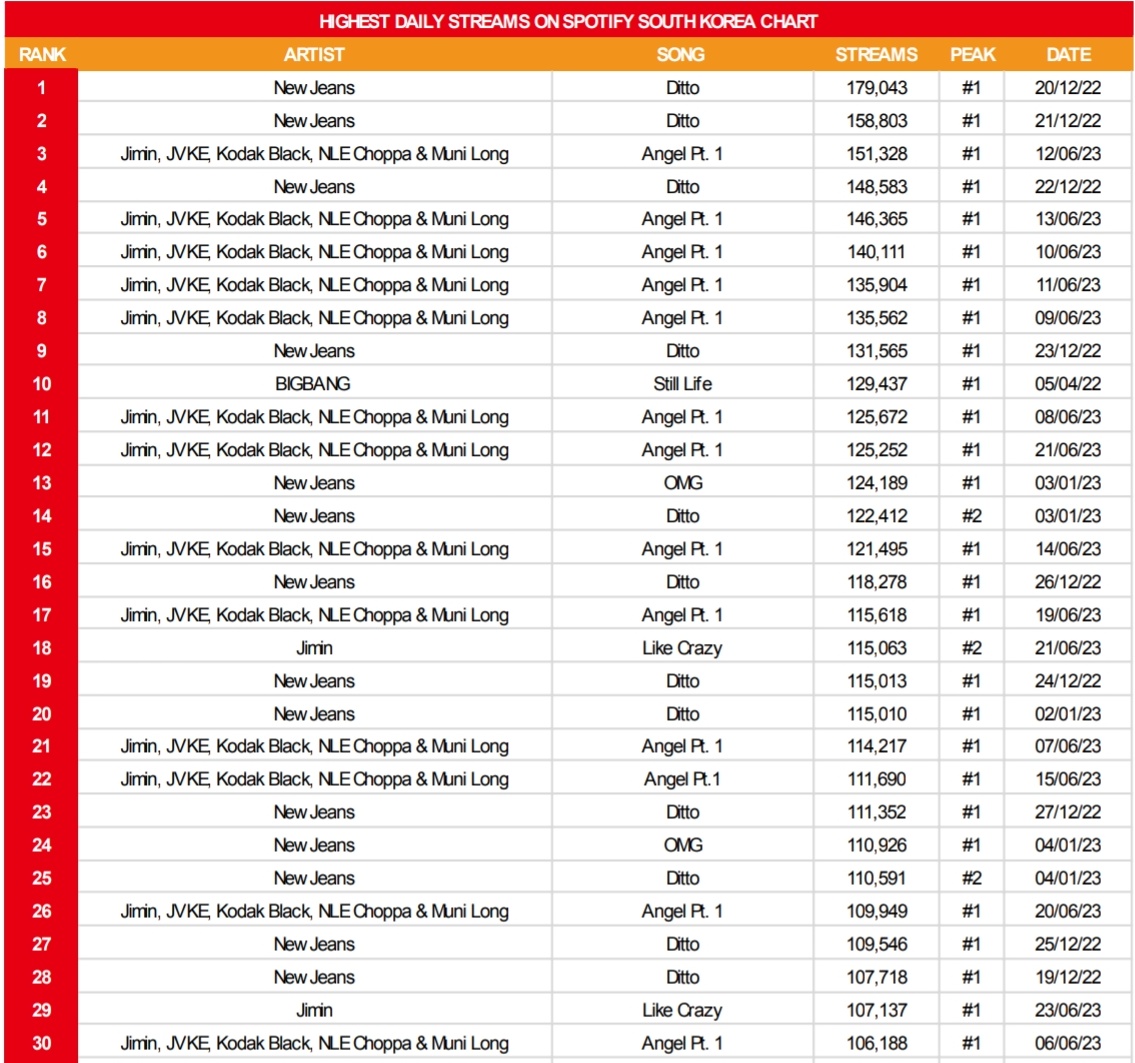Click the stream count 111,690

pyautogui.click(x=877, y=779)
